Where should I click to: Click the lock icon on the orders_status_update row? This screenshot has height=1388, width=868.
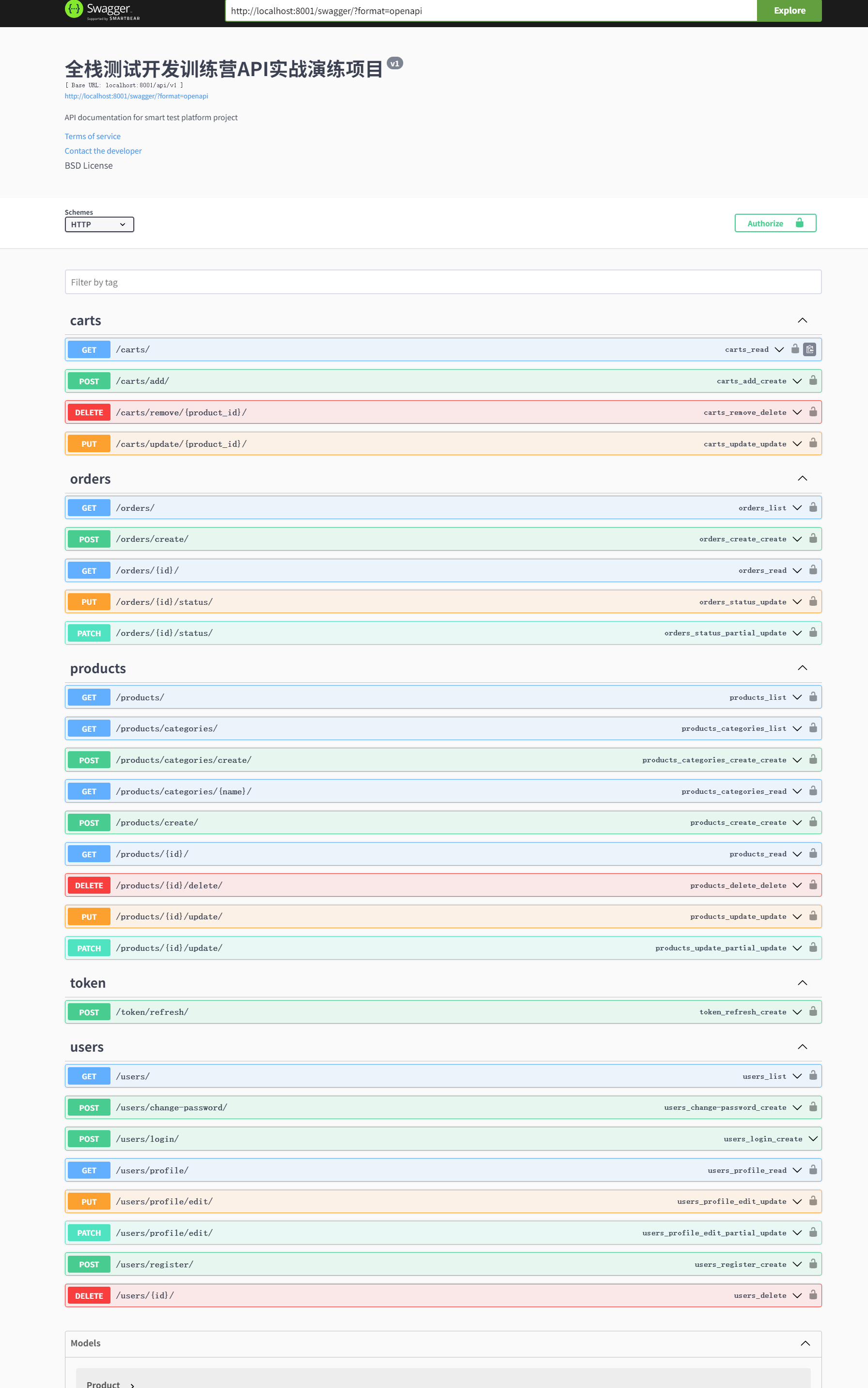[x=813, y=601]
